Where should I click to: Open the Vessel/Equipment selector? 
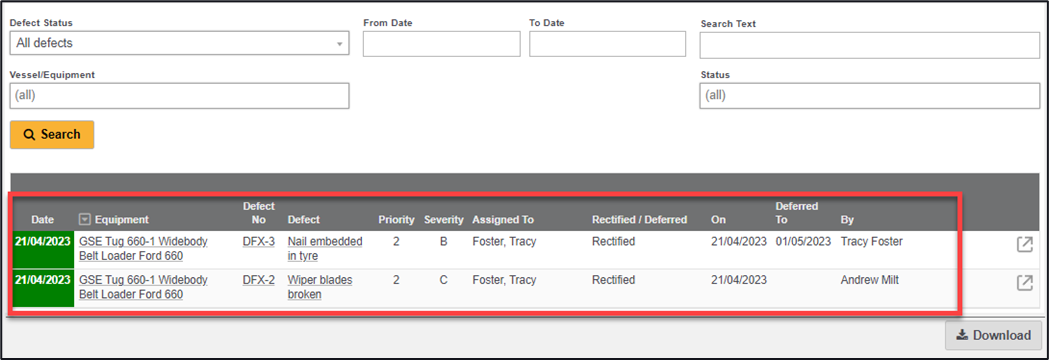pyautogui.click(x=179, y=96)
